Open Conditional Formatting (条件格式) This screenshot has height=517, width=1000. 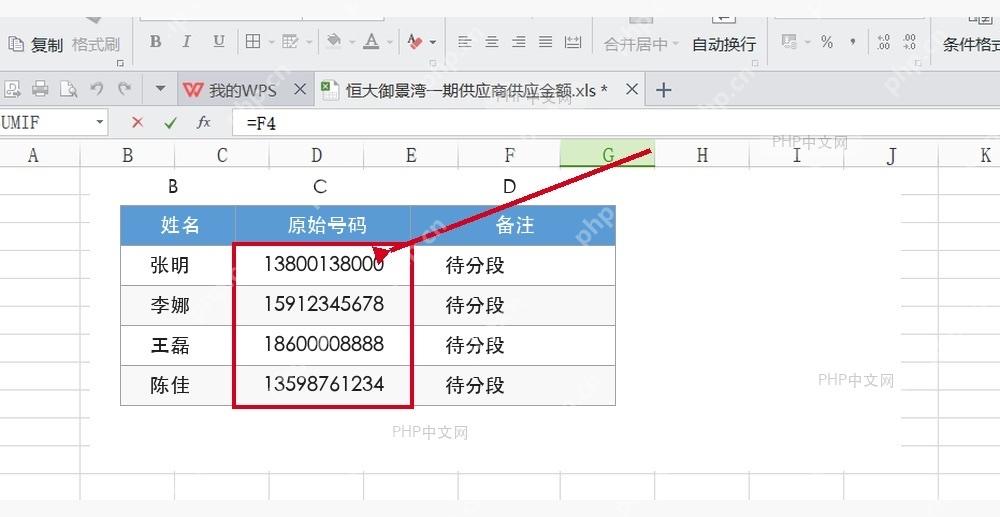[971, 44]
